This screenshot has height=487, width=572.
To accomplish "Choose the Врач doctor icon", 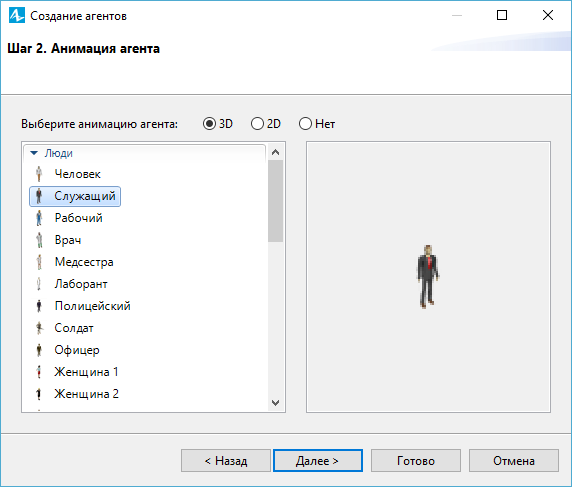I will point(39,240).
